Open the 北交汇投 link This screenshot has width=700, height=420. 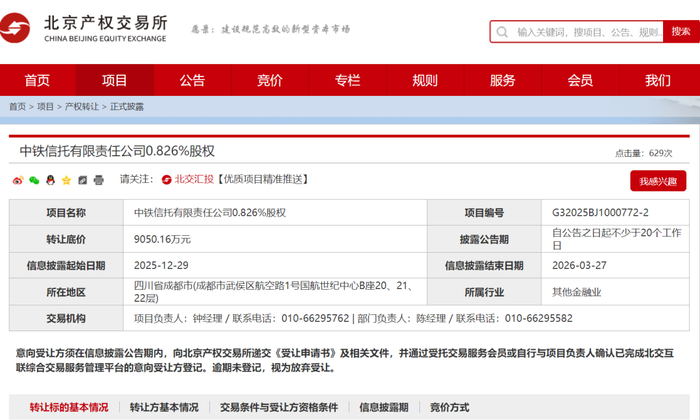pos(194,179)
